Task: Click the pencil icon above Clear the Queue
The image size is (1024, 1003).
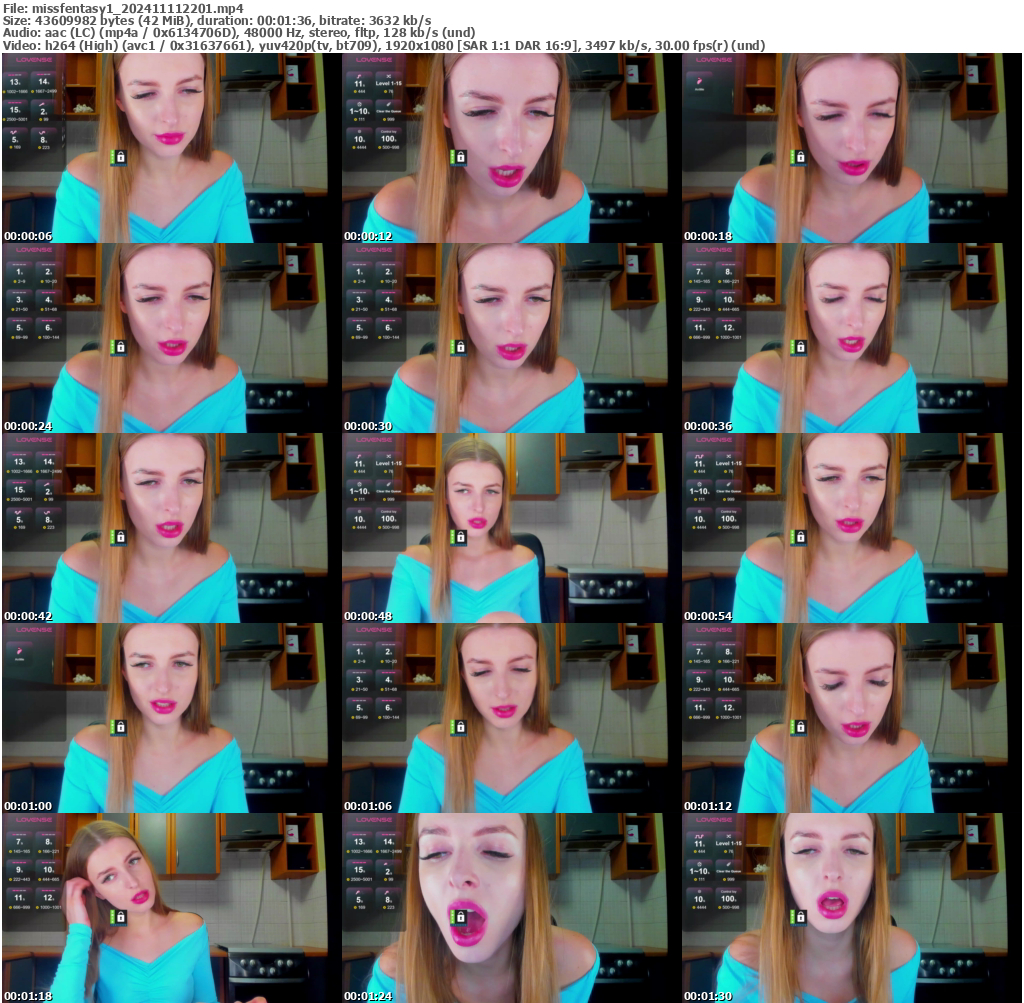Action: (x=389, y=104)
